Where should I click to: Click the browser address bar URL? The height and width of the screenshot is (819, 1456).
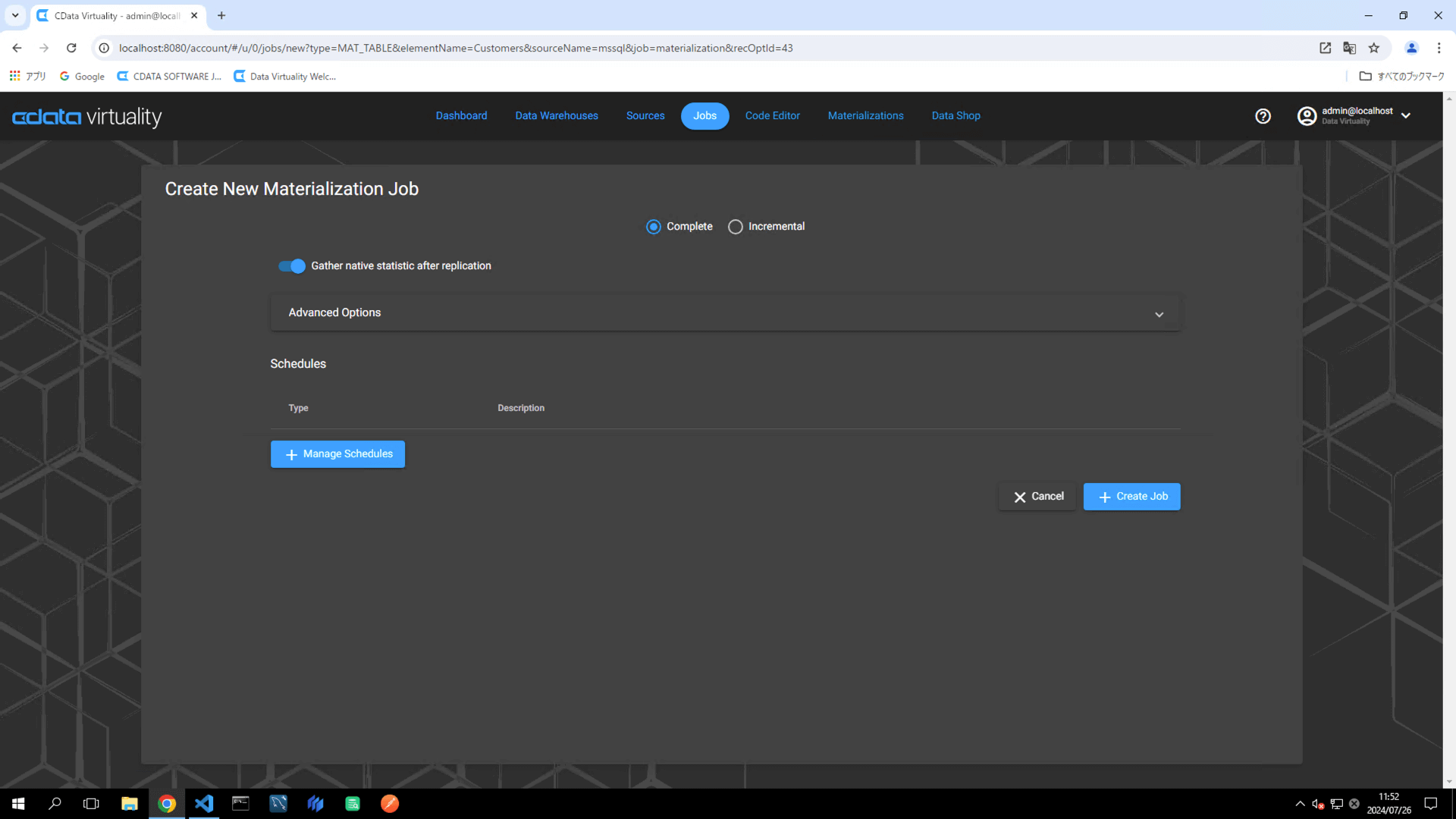point(455,48)
